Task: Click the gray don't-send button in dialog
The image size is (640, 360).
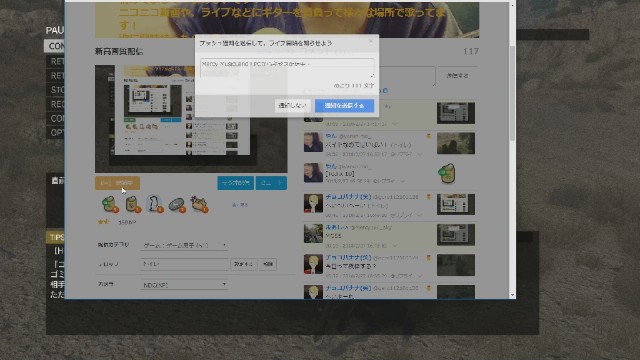Action: click(292, 105)
